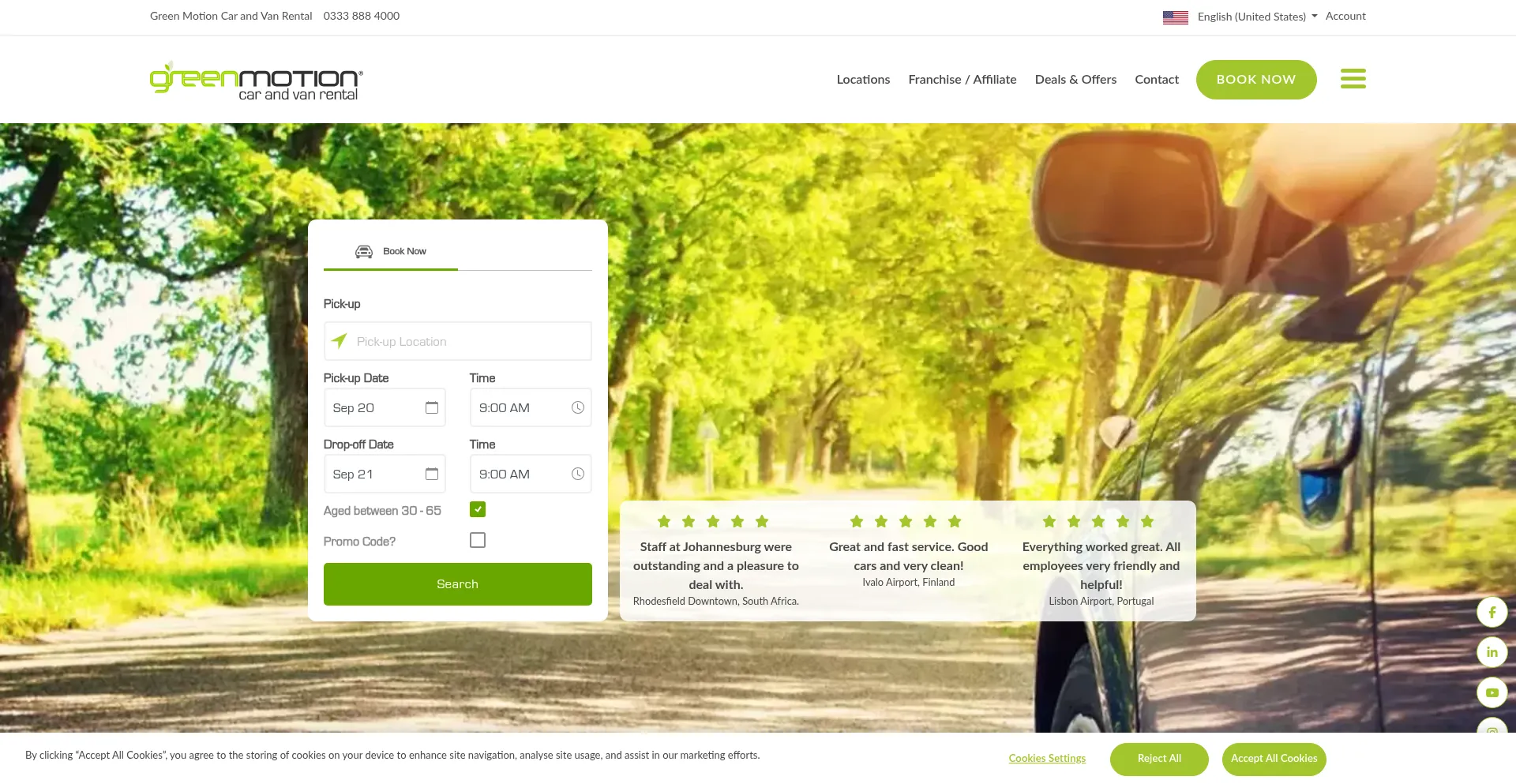Click the Johannesburg staff review text

click(x=716, y=566)
